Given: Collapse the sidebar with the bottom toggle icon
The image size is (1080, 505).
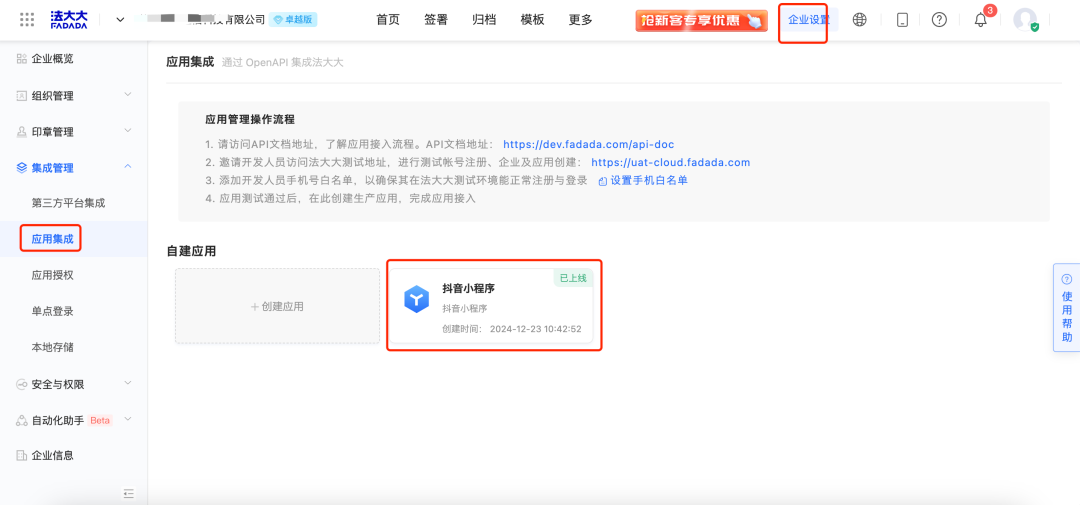Looking at the screenshot, I should pyautogui.click(x=128, y=493).
